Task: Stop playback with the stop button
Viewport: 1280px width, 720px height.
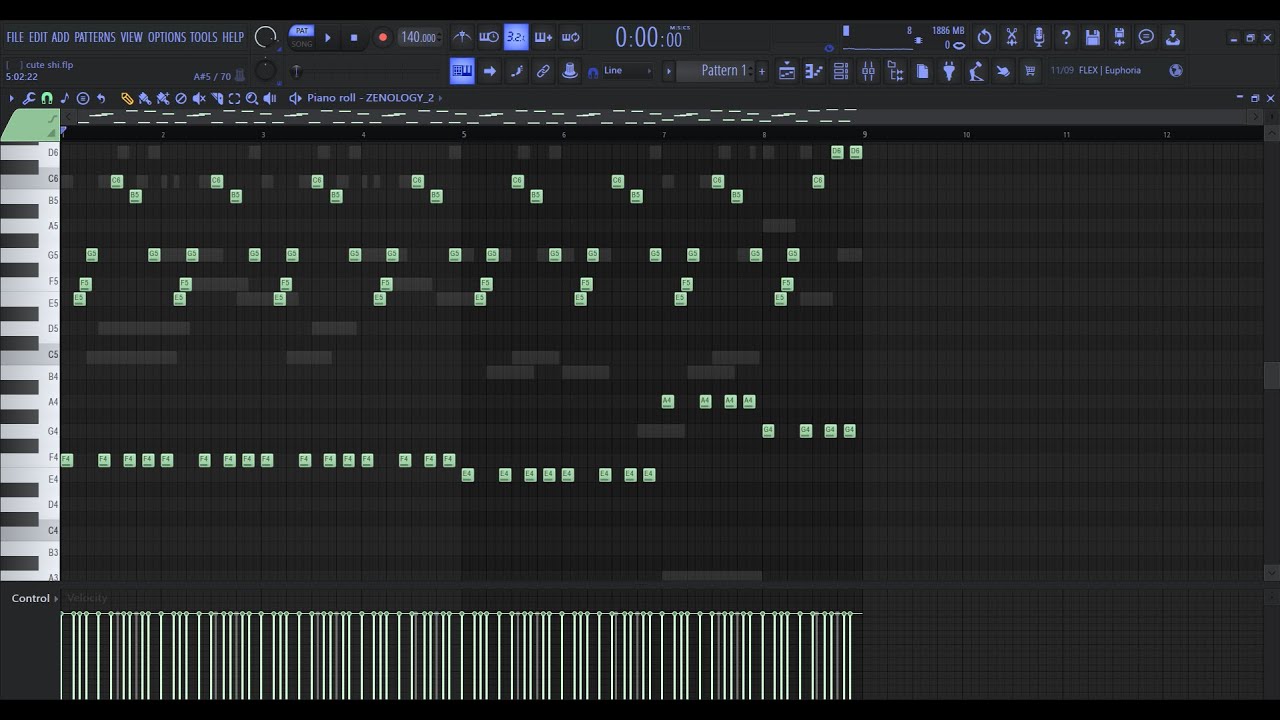Action: click(x=354, y=38)
